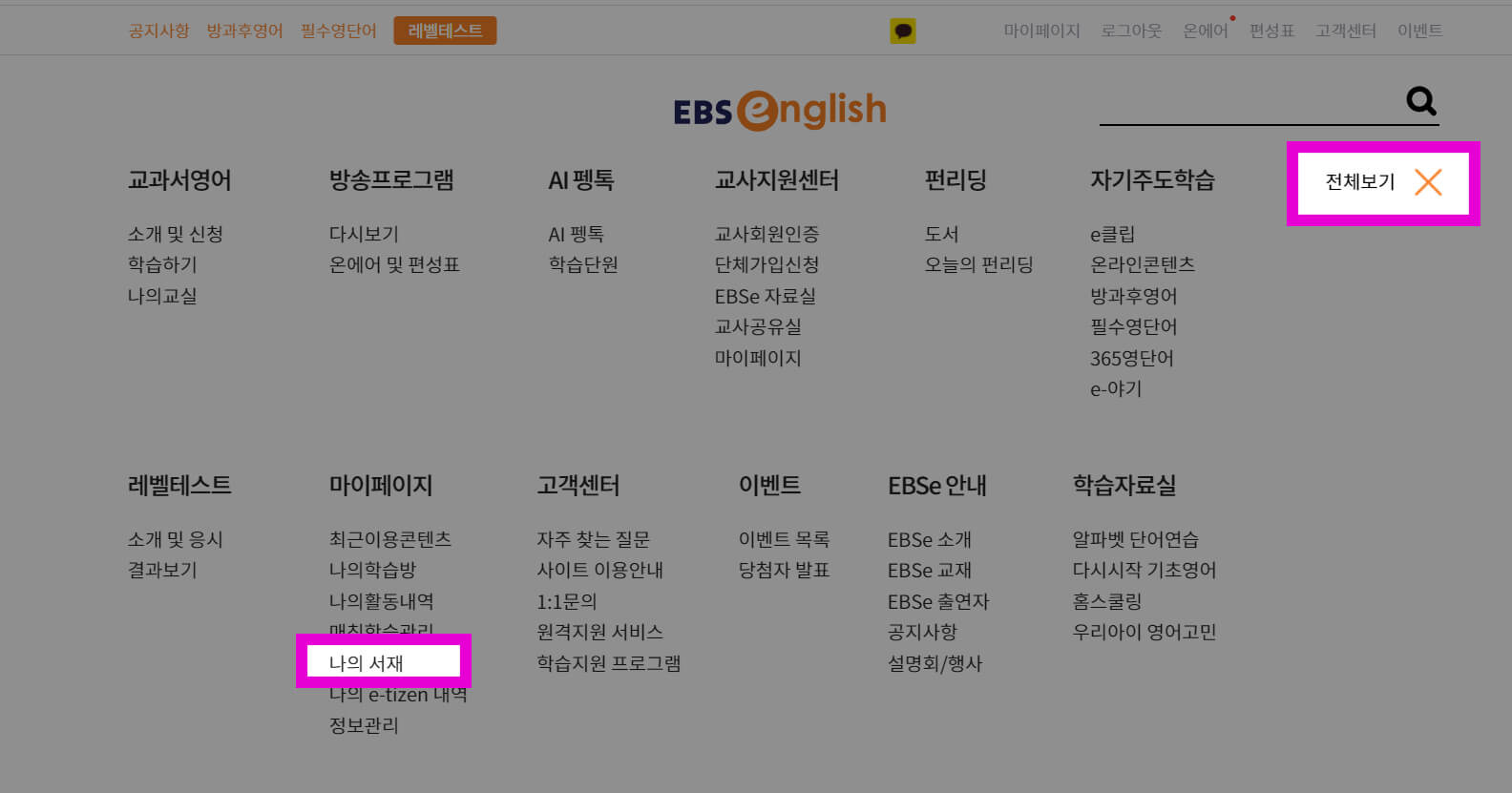Open 홈스쿨링 link
The height and width of the screenshot is (793, 1512).
[1107, 601]
